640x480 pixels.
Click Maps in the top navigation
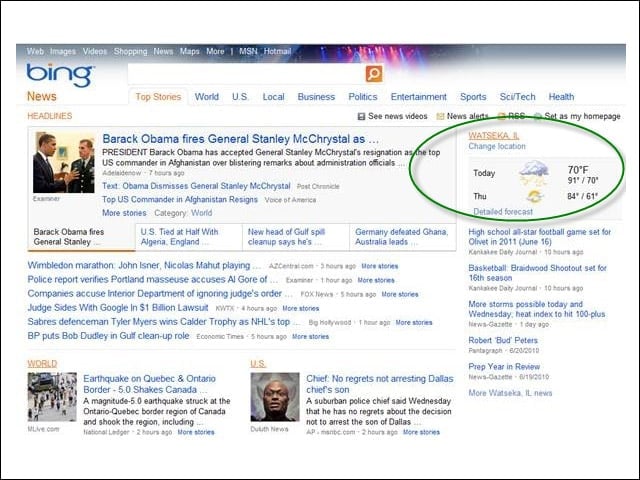[190, 51]
